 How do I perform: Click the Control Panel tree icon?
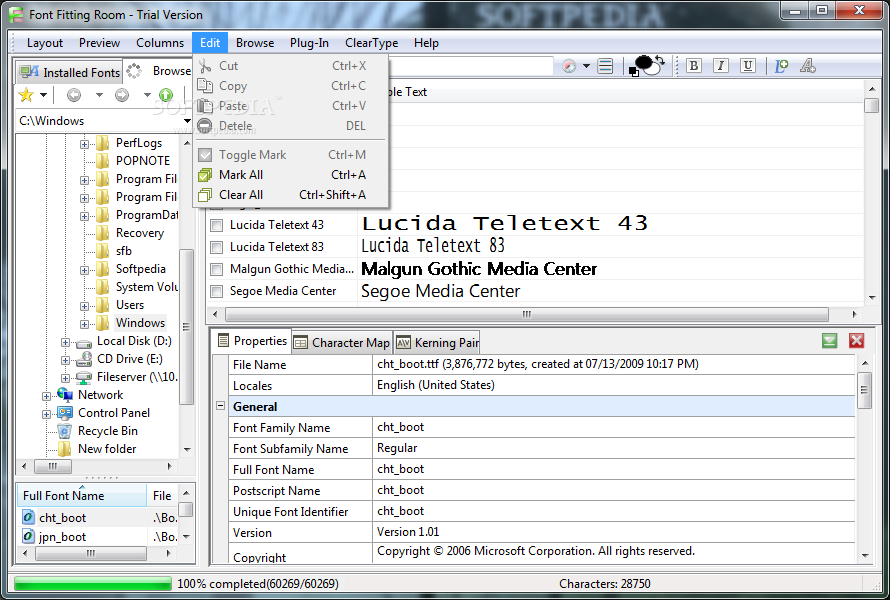tap(65, 413)
